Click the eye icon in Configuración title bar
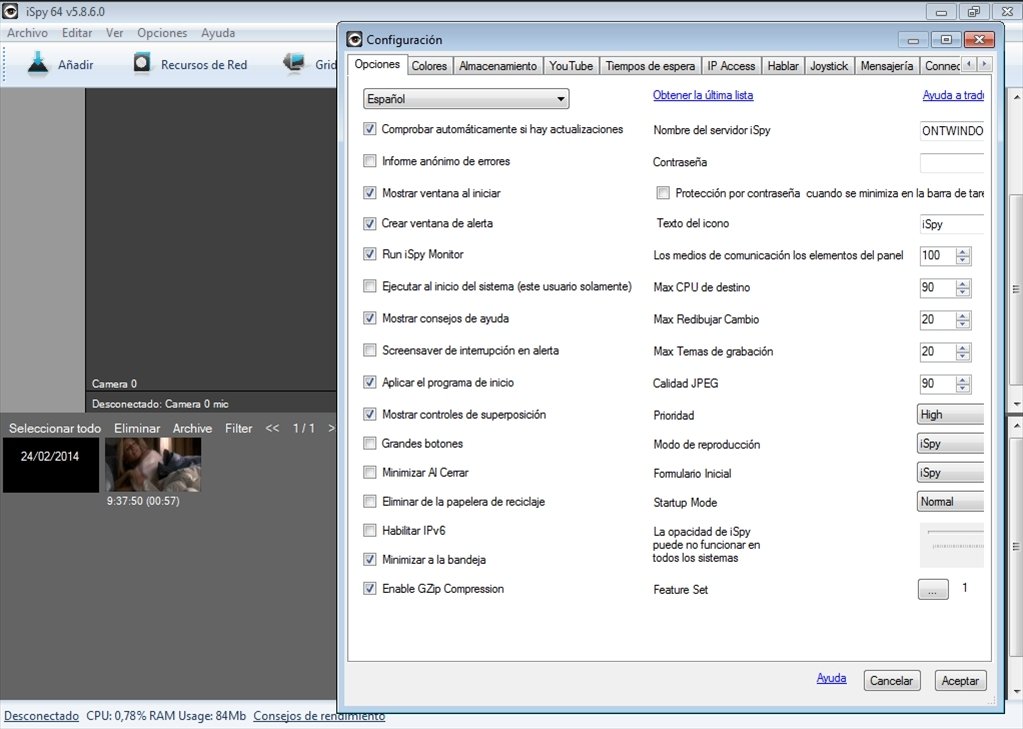 [x=354, y=40]
